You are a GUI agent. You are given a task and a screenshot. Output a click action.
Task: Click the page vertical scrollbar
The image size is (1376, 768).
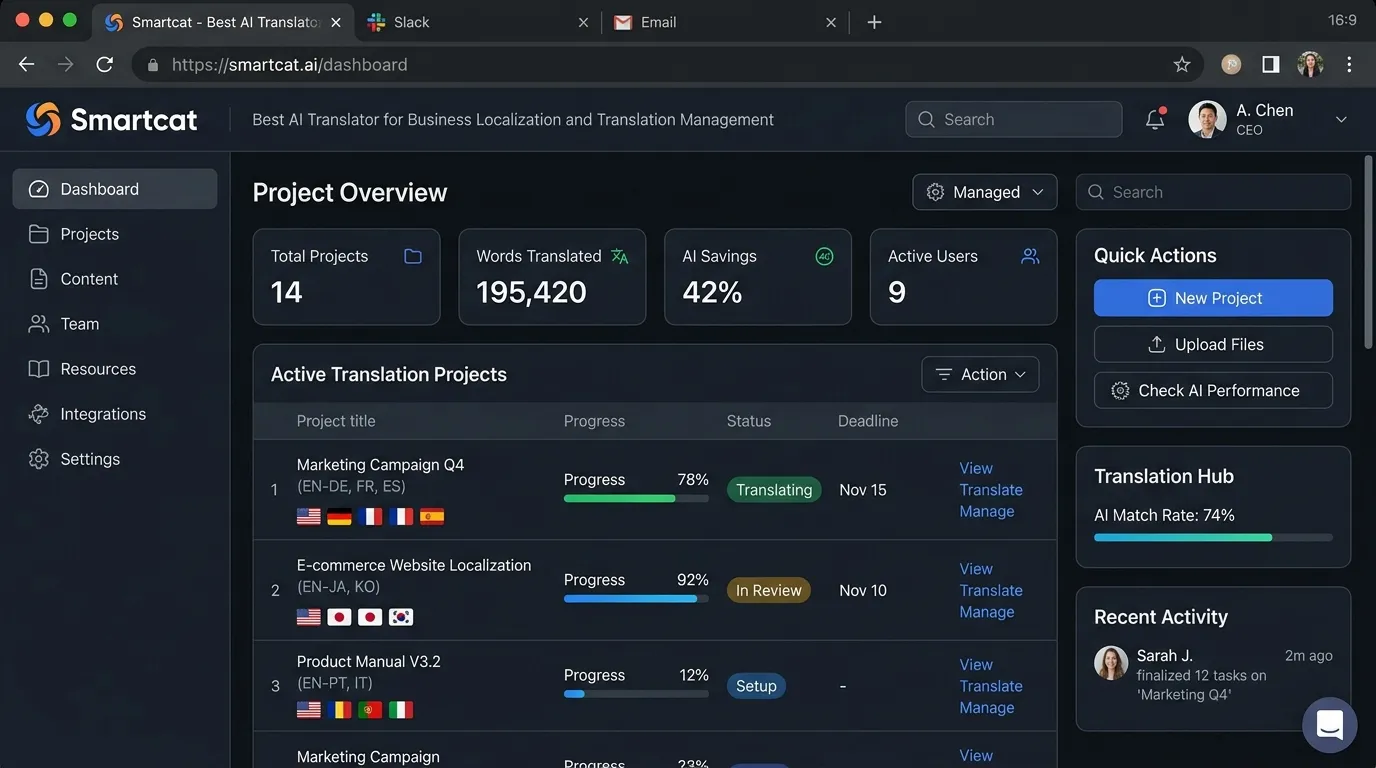coord(1368,252)
